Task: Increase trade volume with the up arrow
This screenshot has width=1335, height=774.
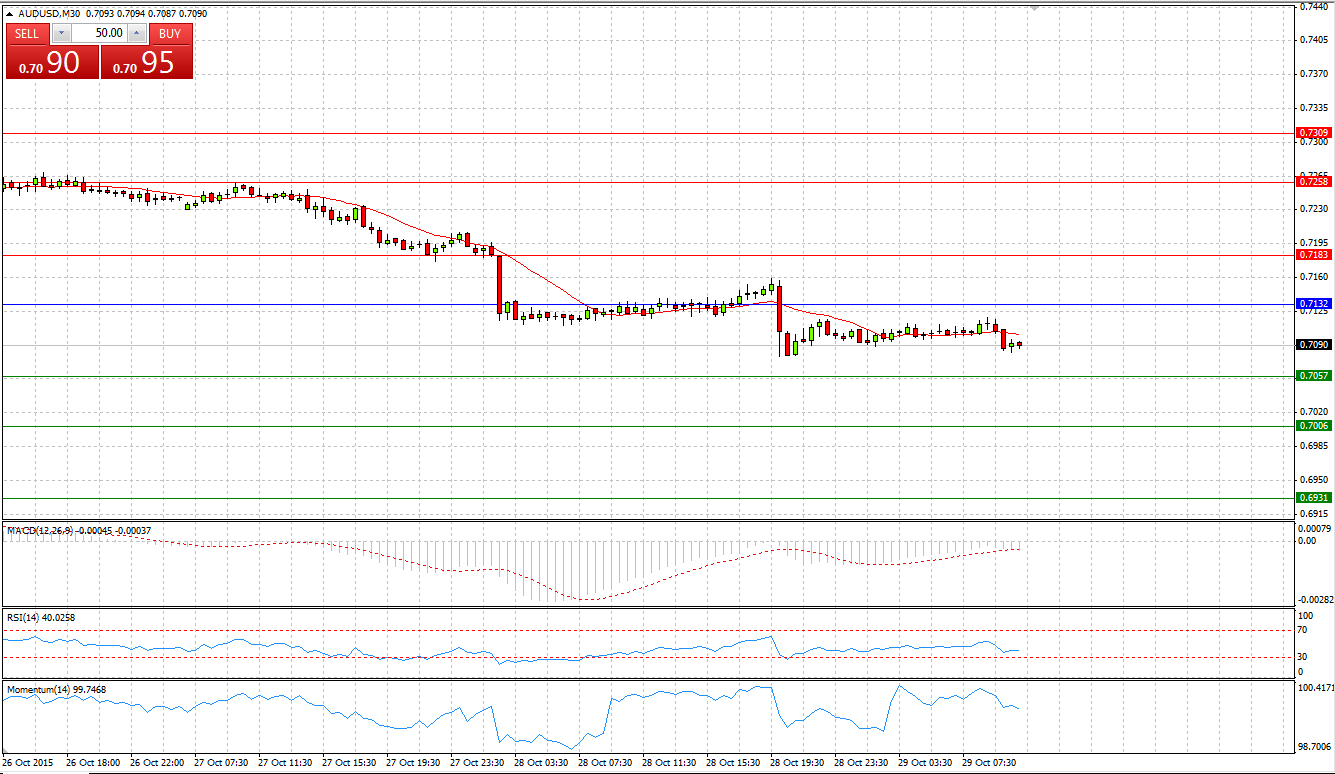Action: (x=138, y=33)
